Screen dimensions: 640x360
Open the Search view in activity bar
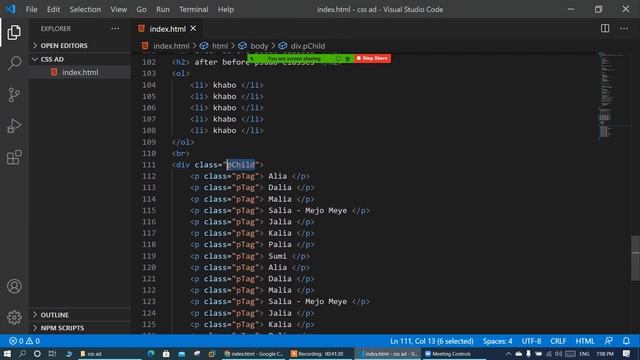[14, 64]
